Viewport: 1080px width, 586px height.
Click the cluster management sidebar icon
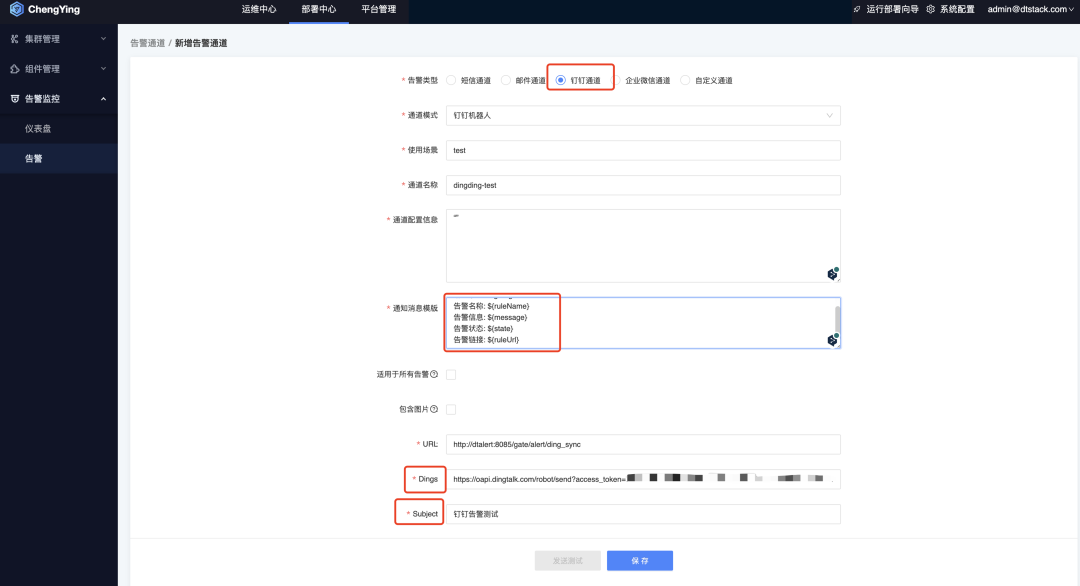pyautogui.click(x=14, y=39)
